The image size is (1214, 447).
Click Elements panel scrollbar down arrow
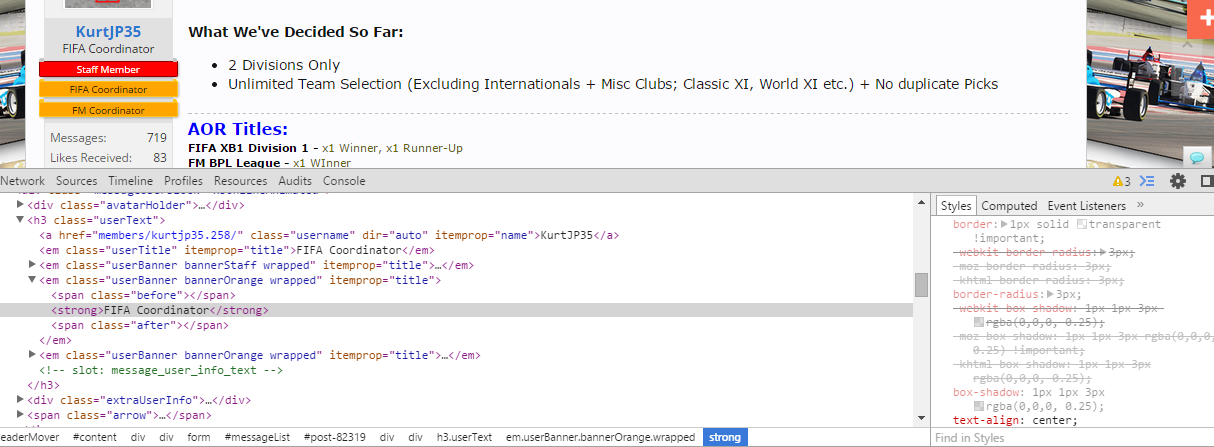pos(921,421)
